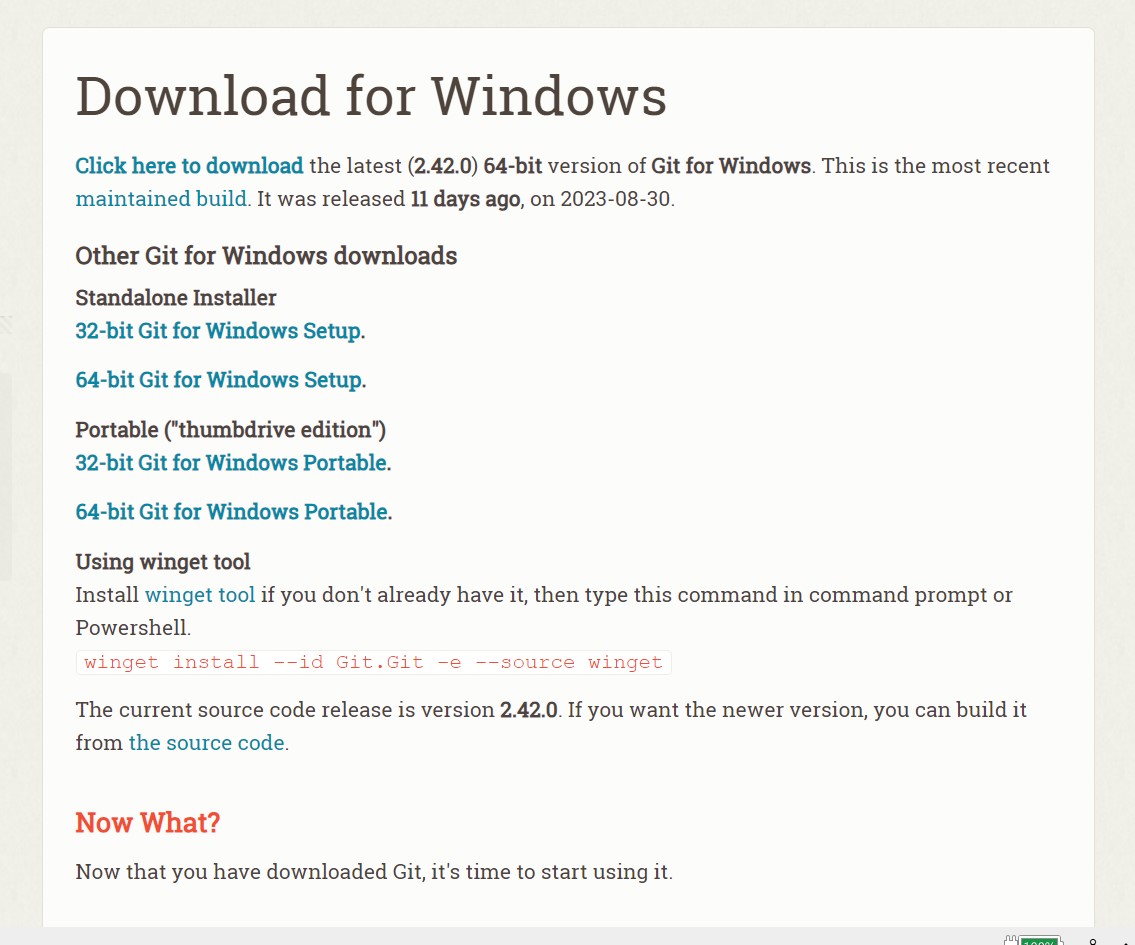The height and width of the screenshot is (945, 1135).
Task: Download 32-bit Git for Windows Setup
Action: (x=219, y=331)
